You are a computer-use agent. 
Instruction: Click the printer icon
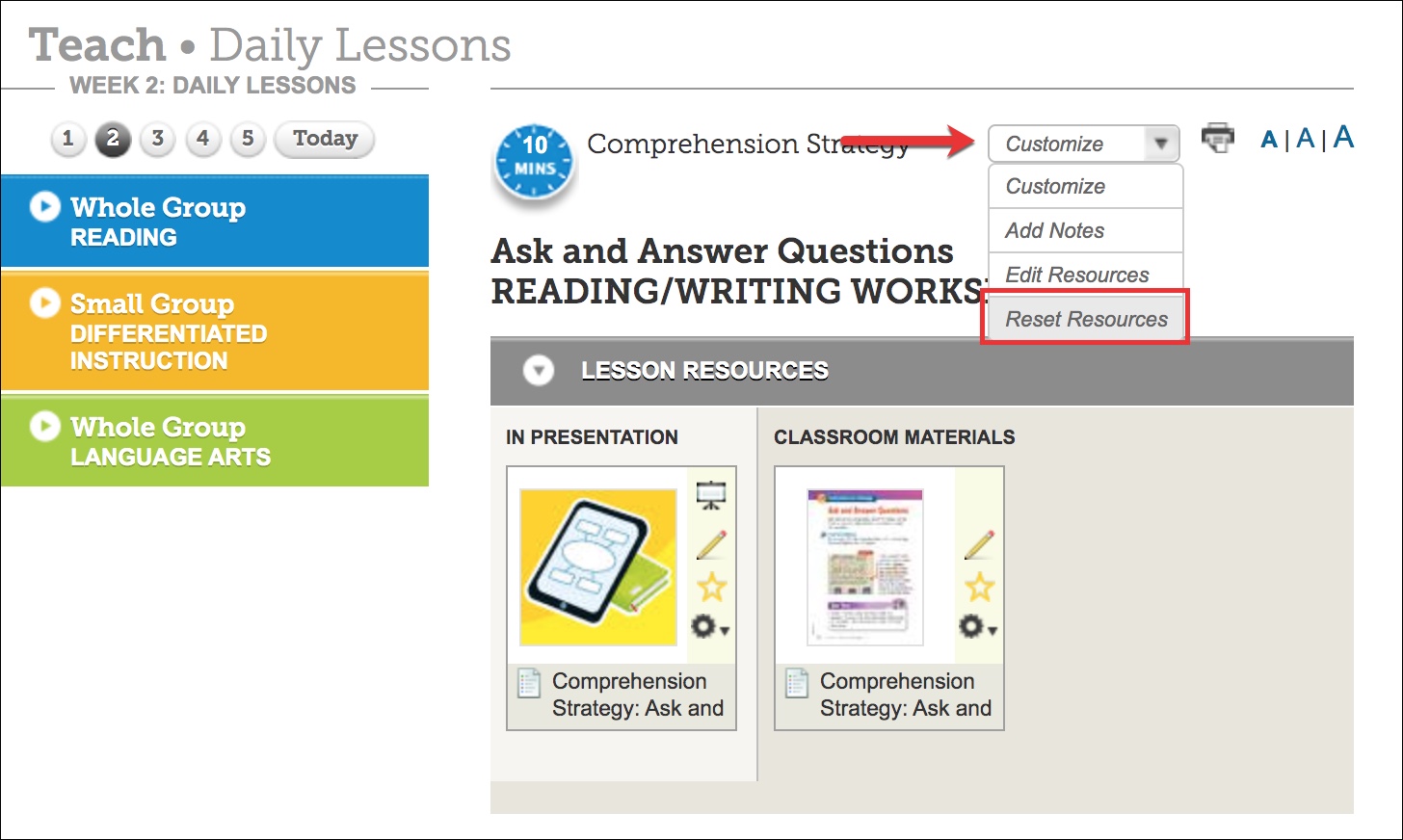point(1218,138)
